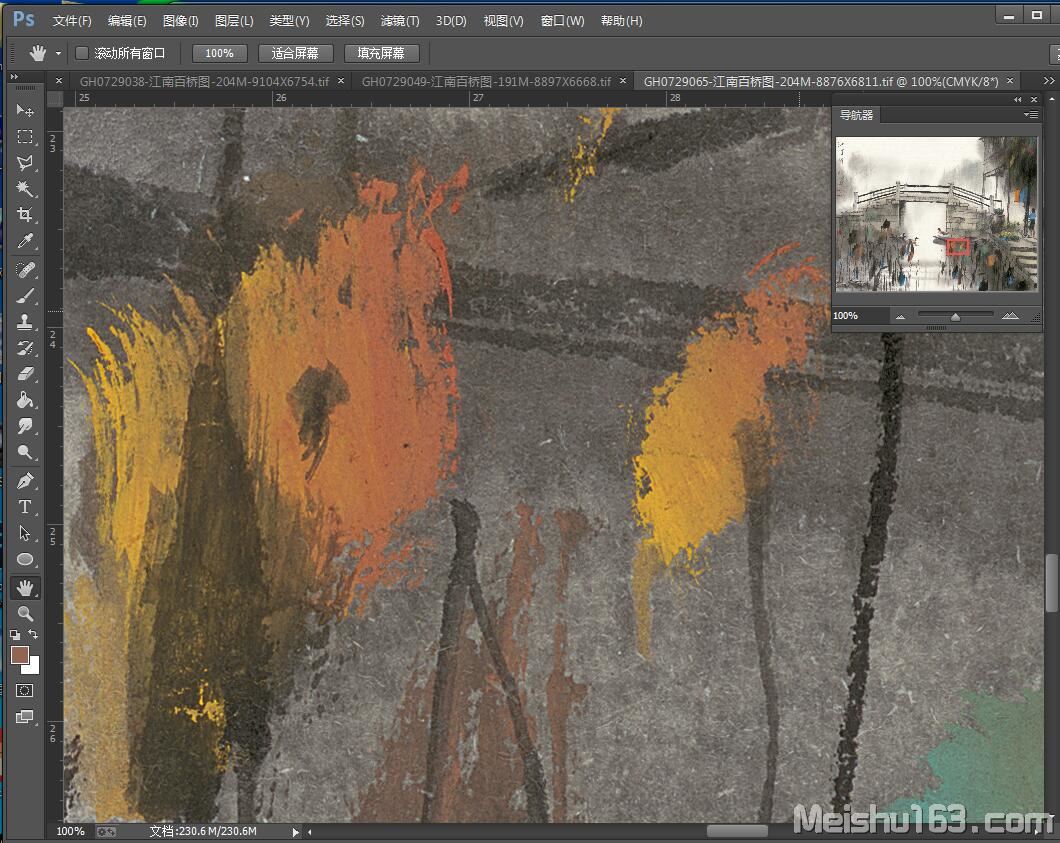Select the Paint Bucket tool
Screen dimensions: 1060x843
click(x=25, y=400)
